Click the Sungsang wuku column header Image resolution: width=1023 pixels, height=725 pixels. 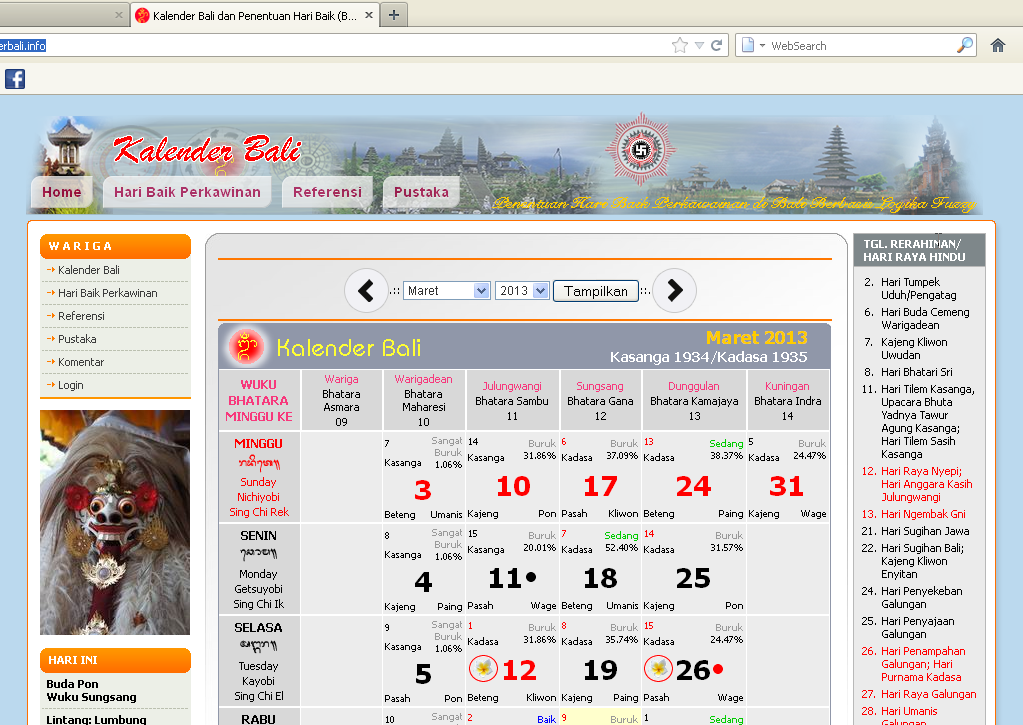[x=600, y=400]
